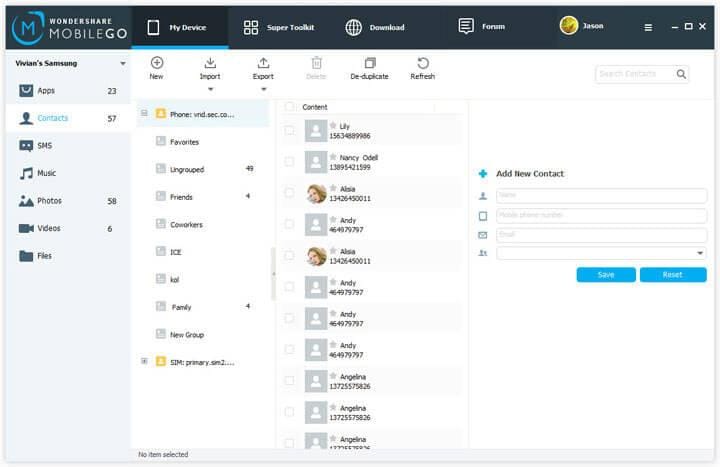Switch to the Super Toolkit tab
Screen dimensions: 720x467
[279, 28]
